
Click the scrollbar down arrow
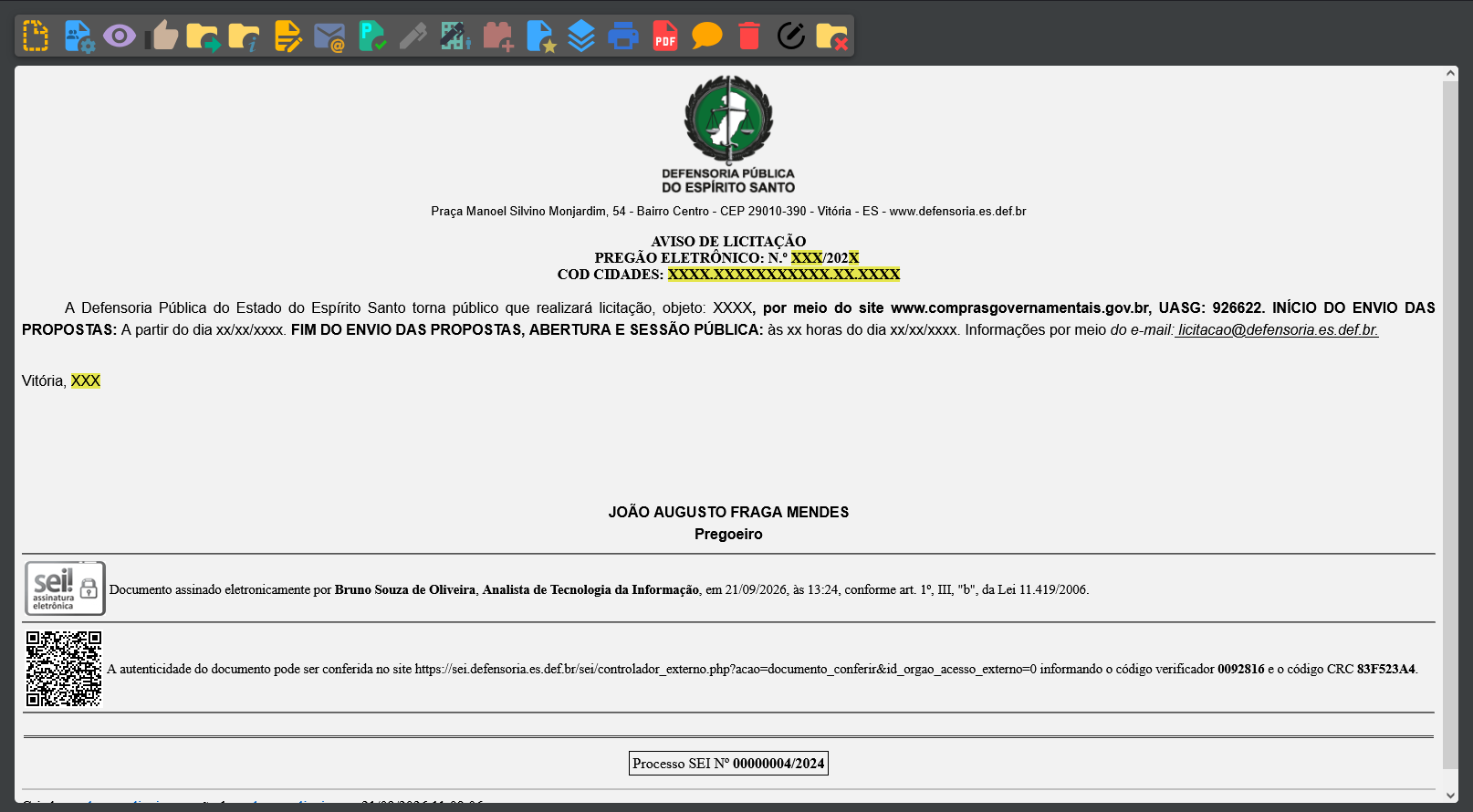pyautogui.click(x=1451, y=796)
